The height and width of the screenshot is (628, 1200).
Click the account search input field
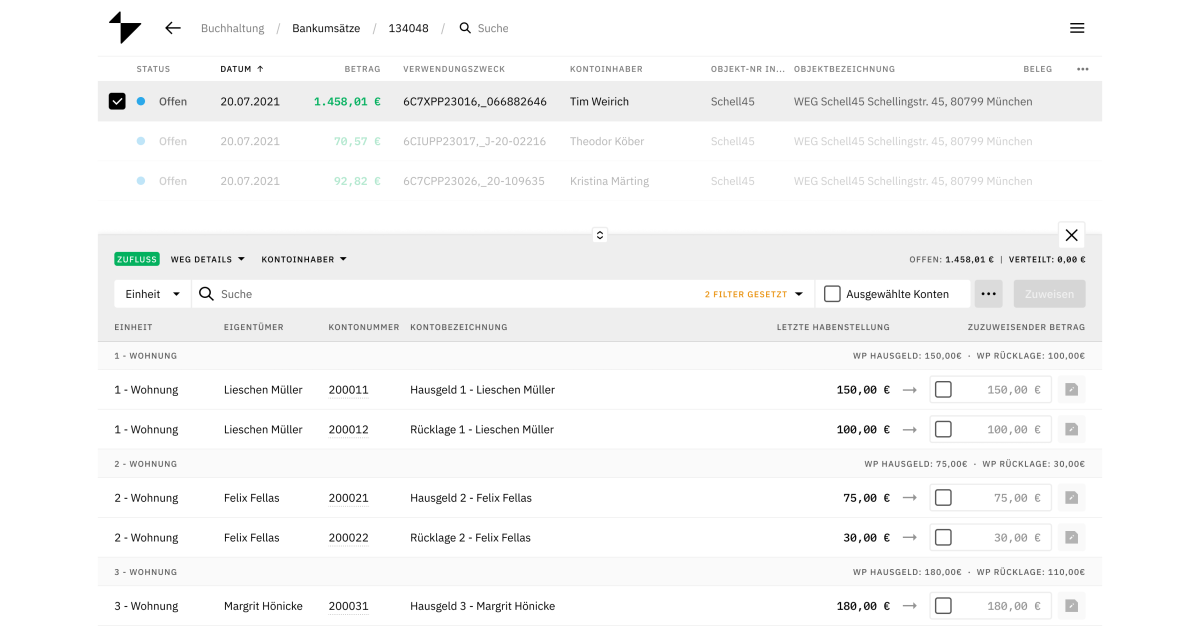coord(450,294)
